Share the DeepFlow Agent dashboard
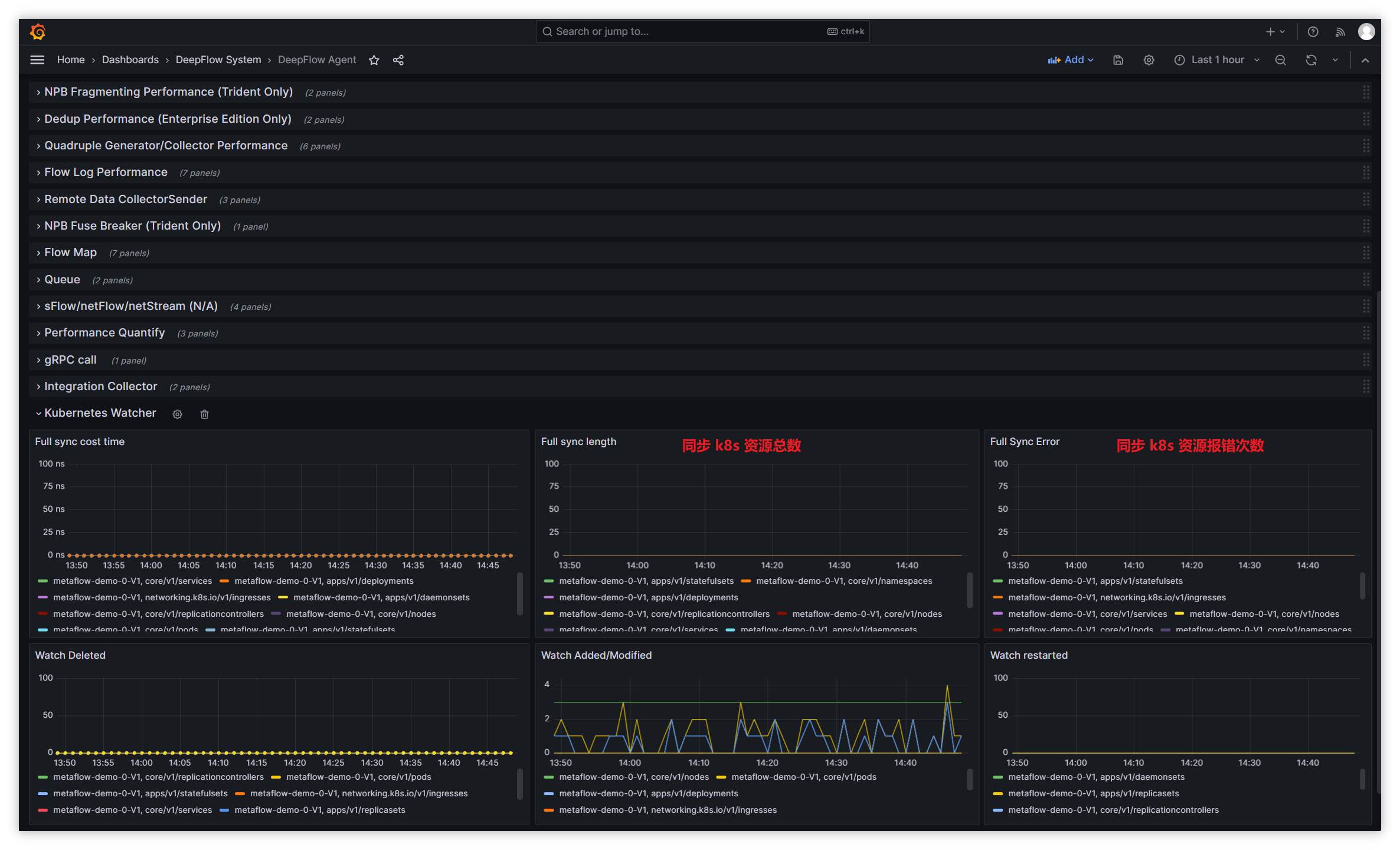This screenshot has height=850, width=1400. 398,60
